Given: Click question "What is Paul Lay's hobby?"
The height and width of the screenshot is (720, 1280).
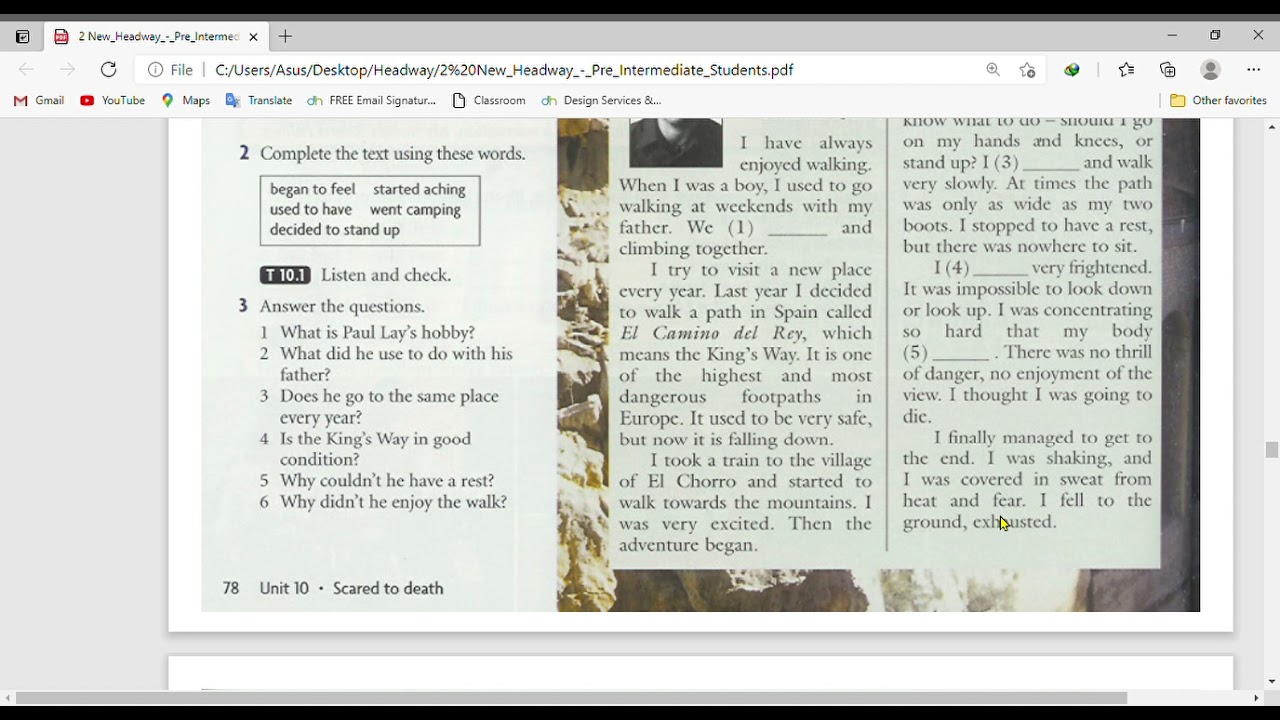Looking at the screenshot, I should (377, 332).
